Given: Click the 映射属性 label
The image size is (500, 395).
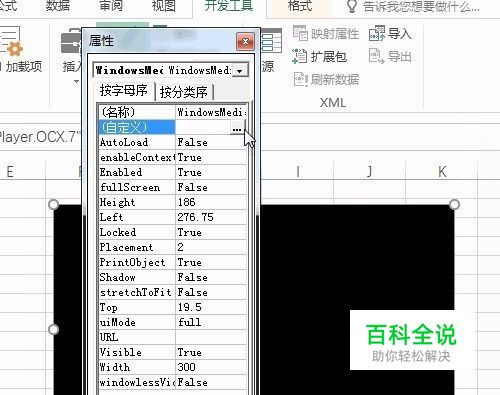Looking at the screenshot, I should (x=335, y=34).
